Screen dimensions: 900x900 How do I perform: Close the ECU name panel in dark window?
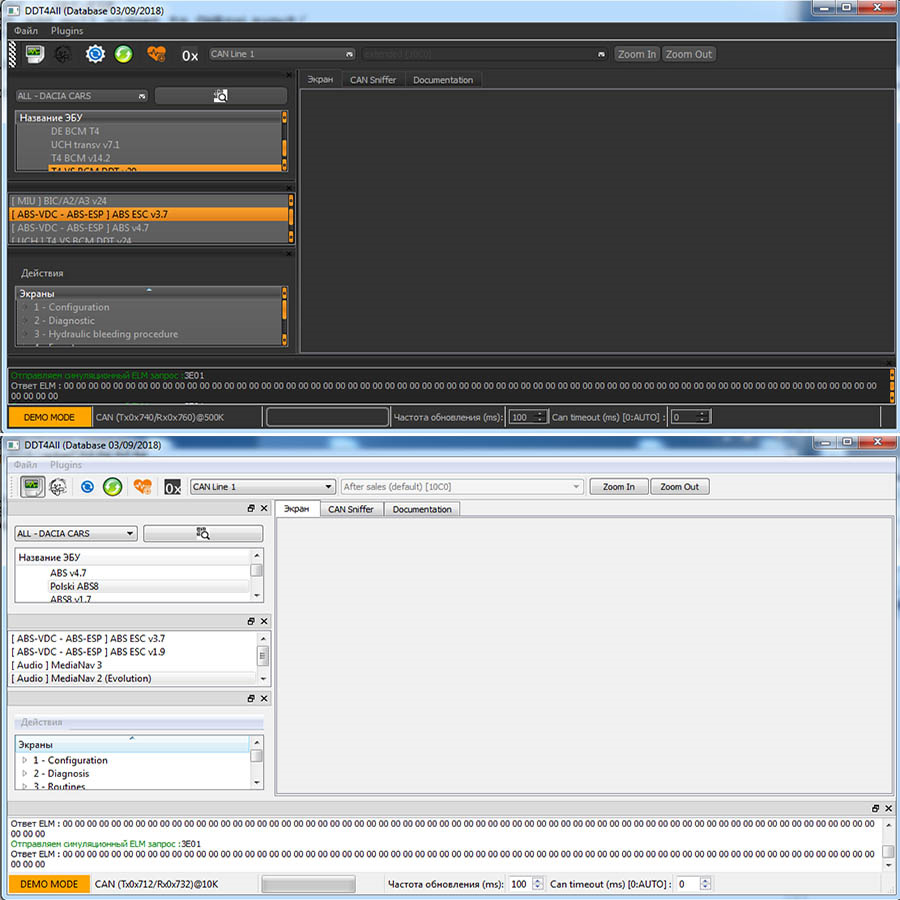tap(289, 75)
